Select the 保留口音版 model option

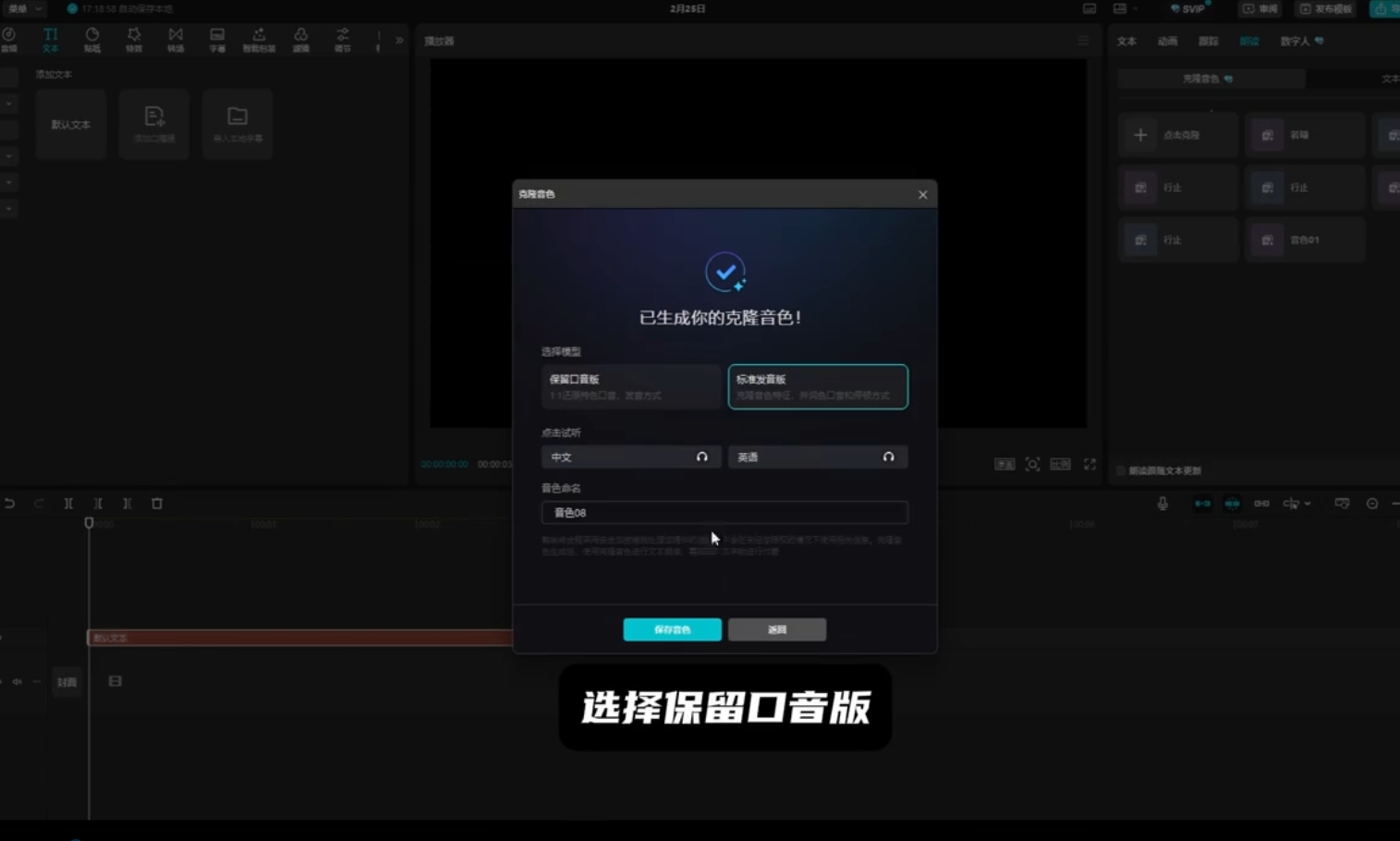point(630,386)
